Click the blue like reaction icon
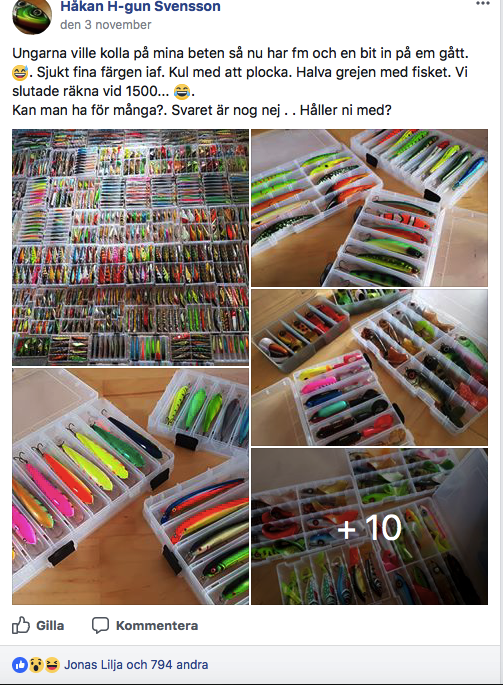The image size is (503, 685). point(20,665)
